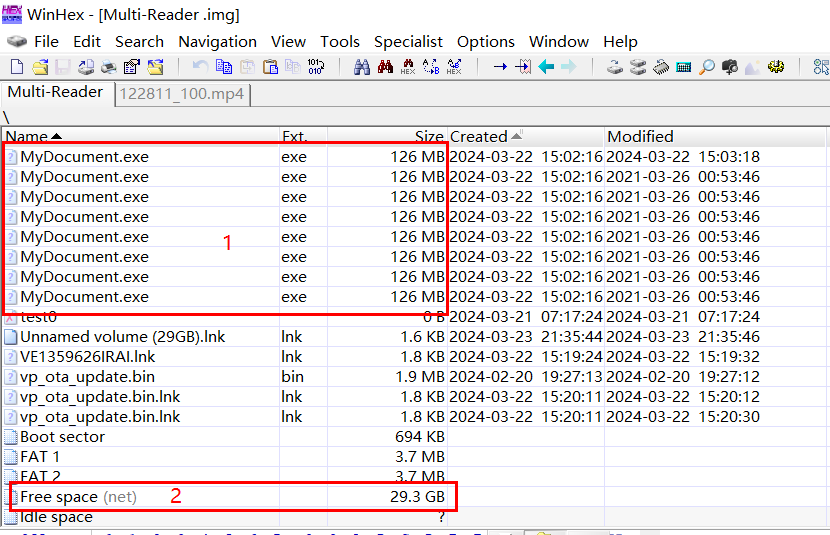
Task: Open the Edit menu
Action: [x=87, y=42]
